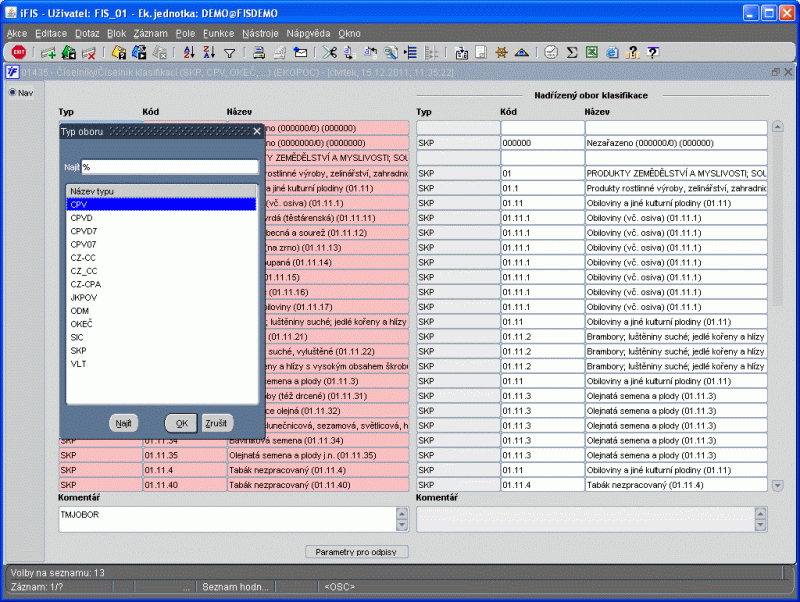Click scroll down arrow of classification table
The image size is (800, 602).
[x=778, y=485]
